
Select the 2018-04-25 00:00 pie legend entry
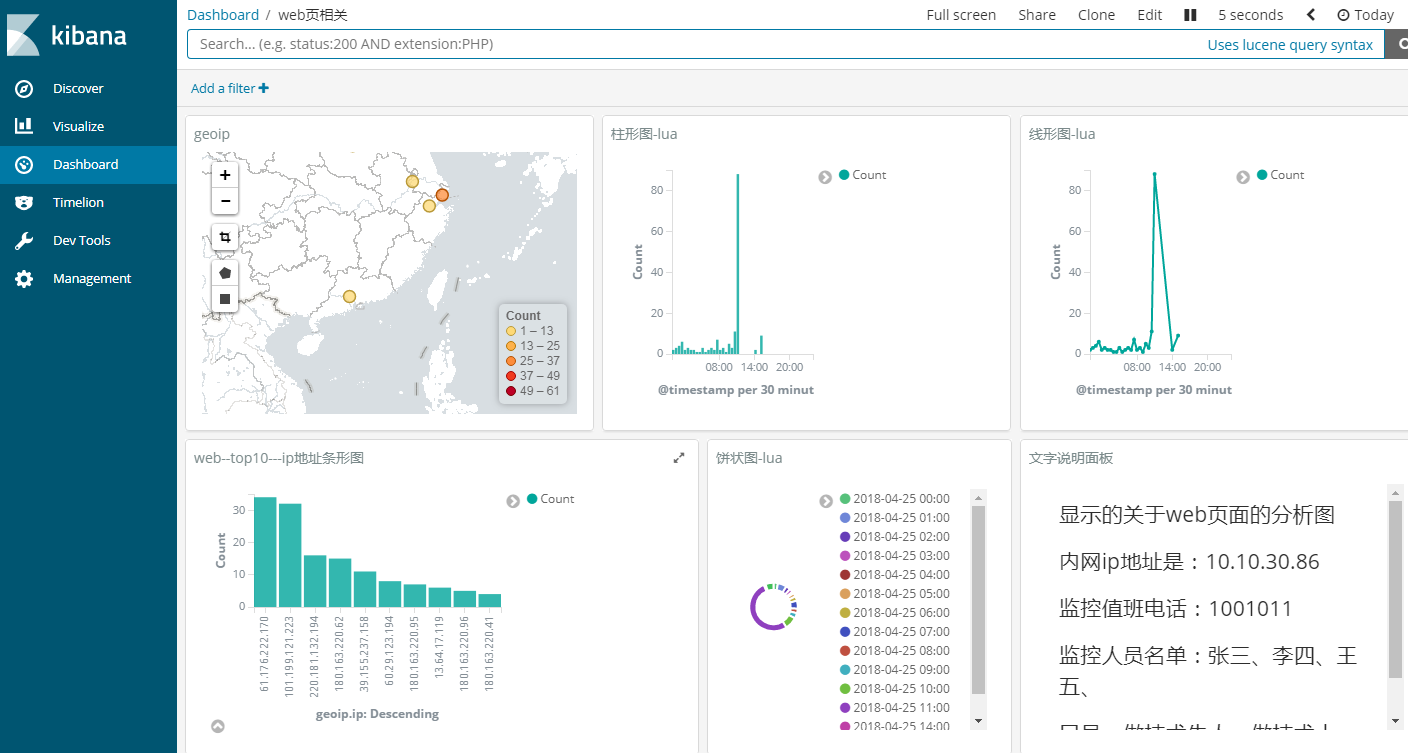coord(894,499)
